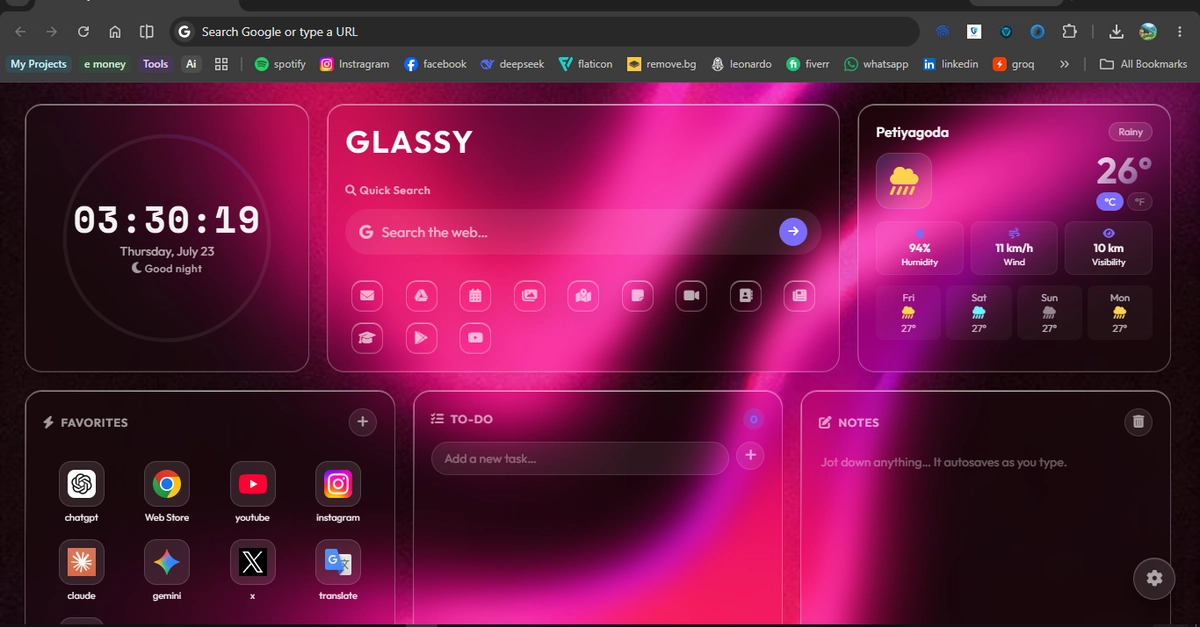
Task: Reload the page
Action: pos(83,32)
